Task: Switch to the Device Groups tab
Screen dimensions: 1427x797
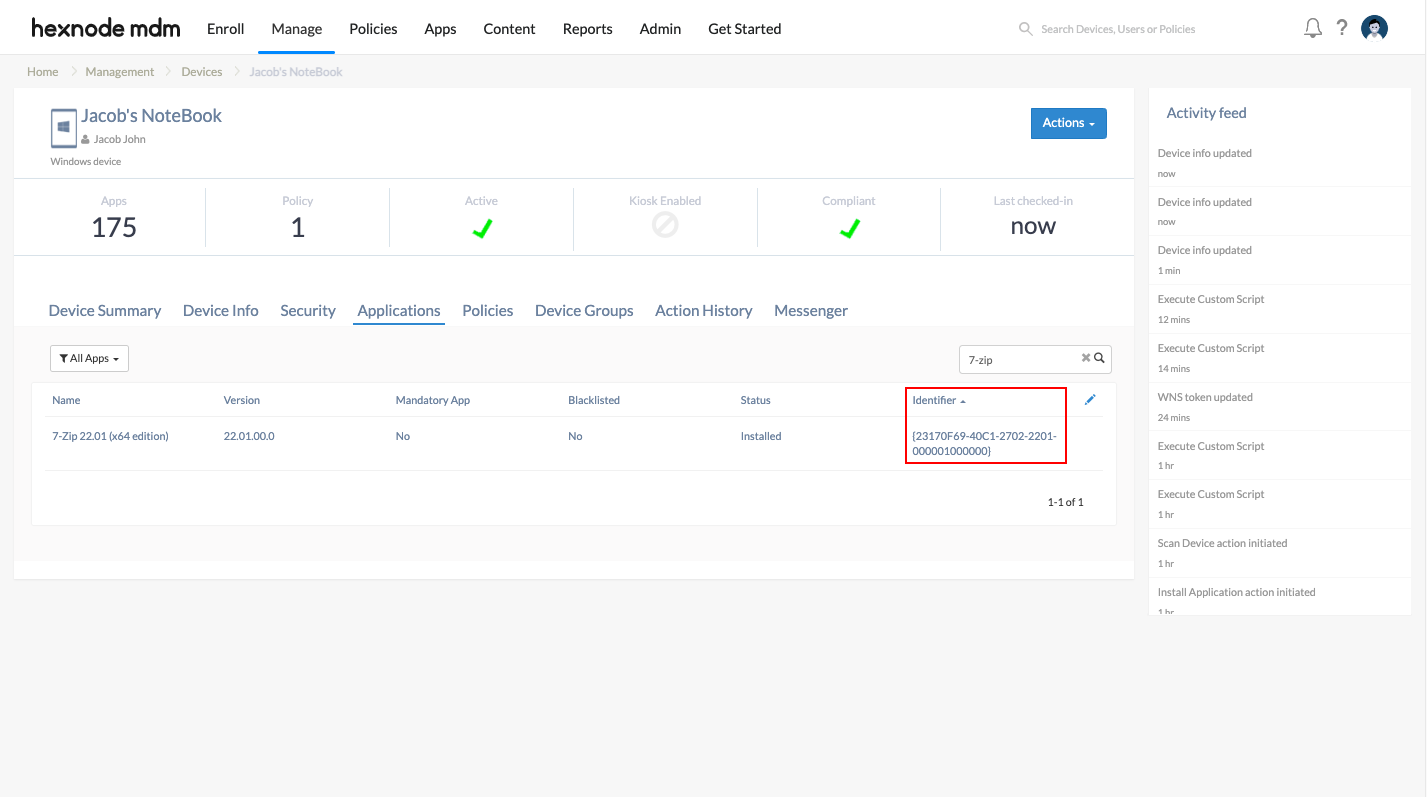Action: pos(584,311)
